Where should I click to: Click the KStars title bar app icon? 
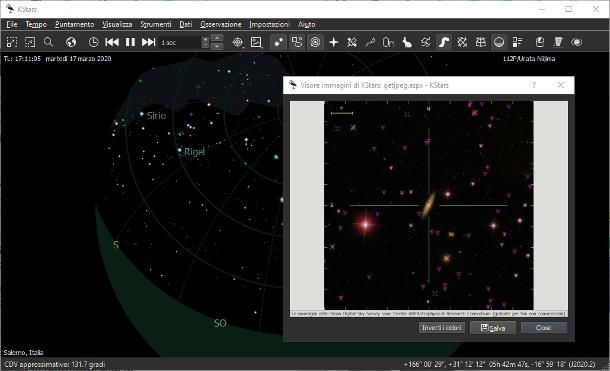[10, 9]
